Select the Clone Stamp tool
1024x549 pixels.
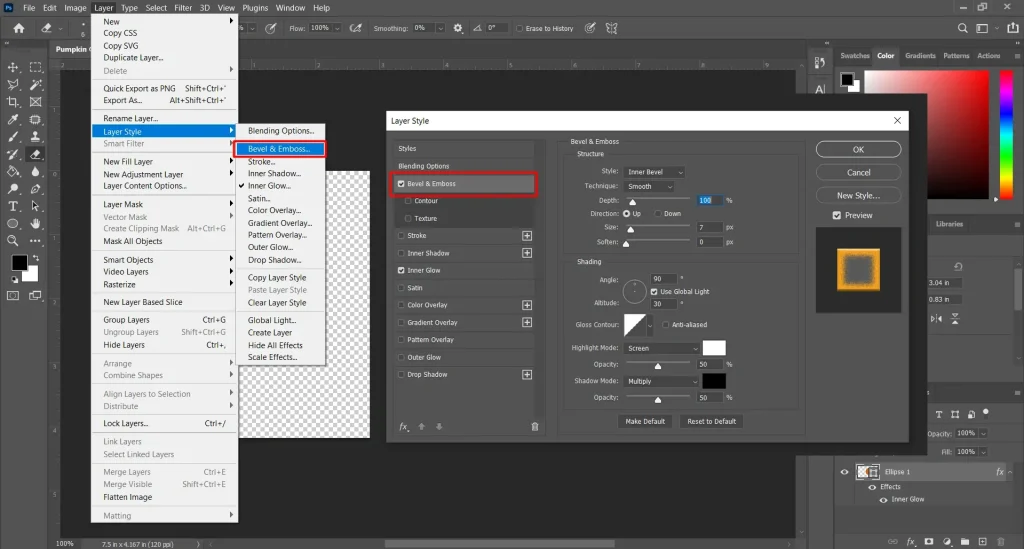pyautogui.click(x=36, y=137)
